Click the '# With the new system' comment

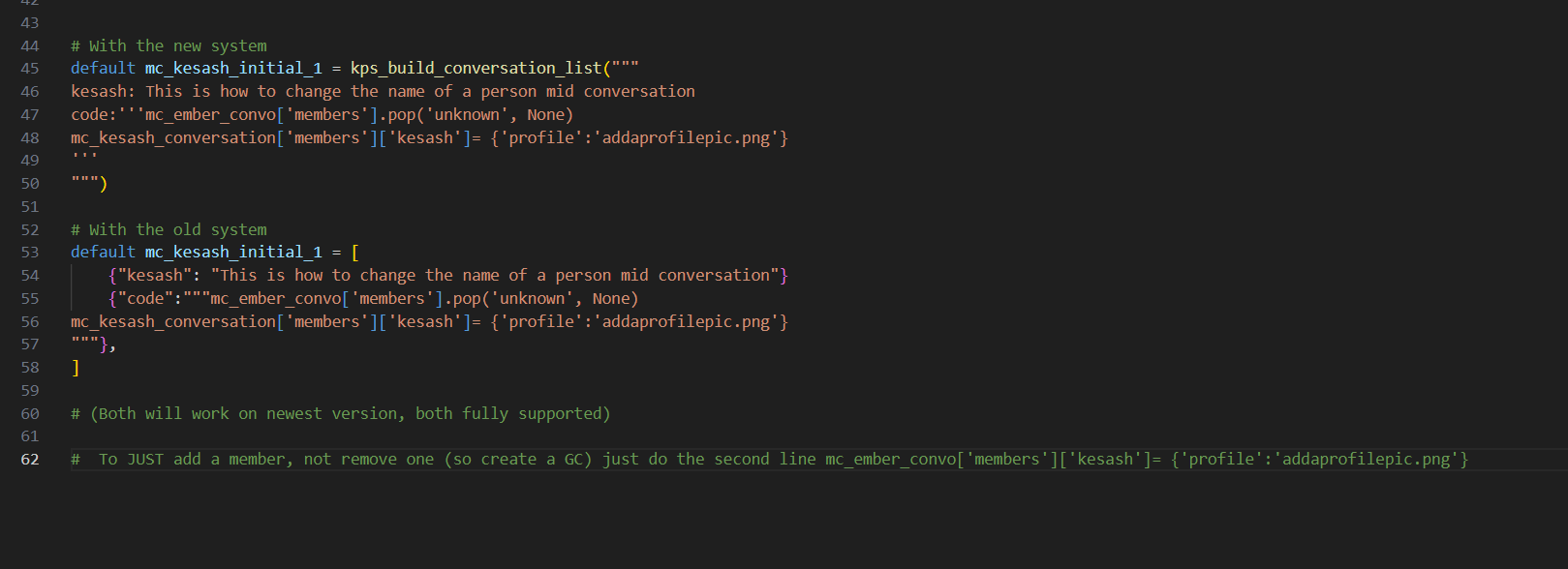[169, 45]
